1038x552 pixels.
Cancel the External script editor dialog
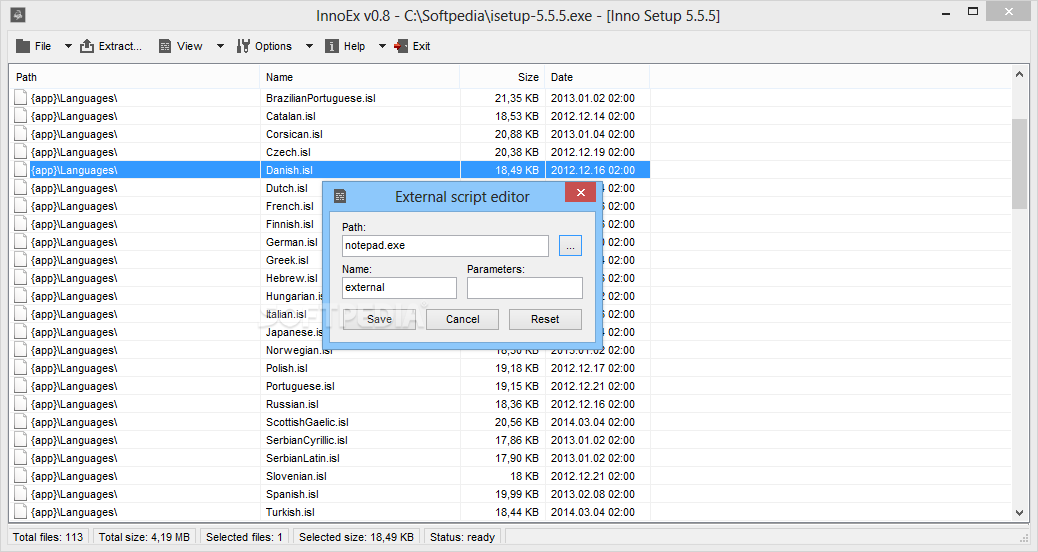tap(463, 319)
